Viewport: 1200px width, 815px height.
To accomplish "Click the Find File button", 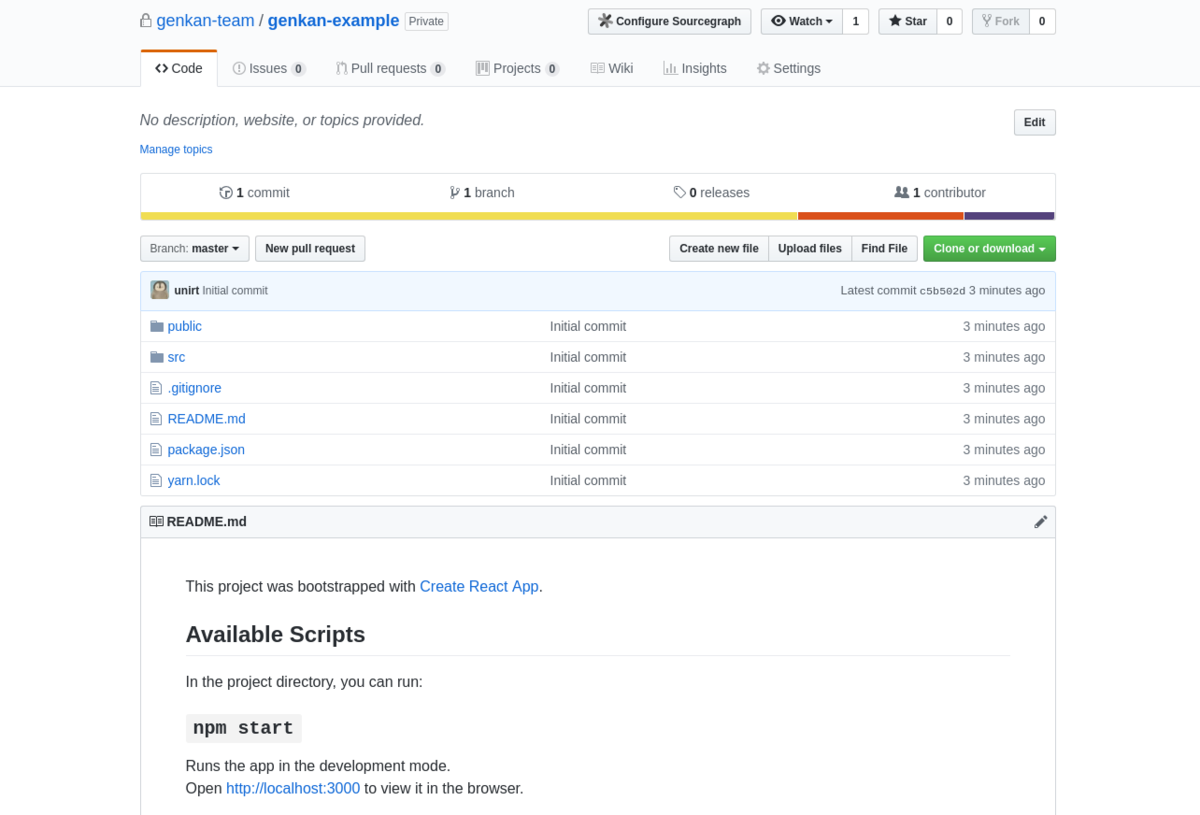I will click(x=884, y=248).
